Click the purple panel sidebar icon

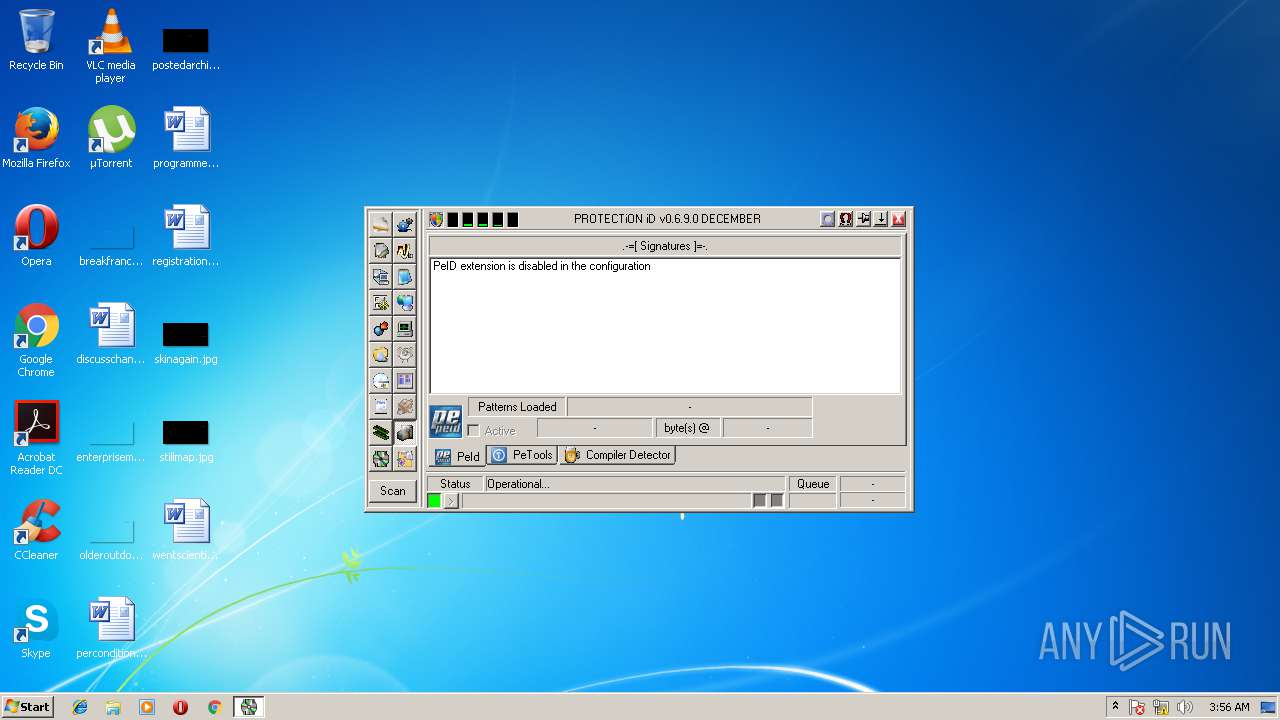404,380
